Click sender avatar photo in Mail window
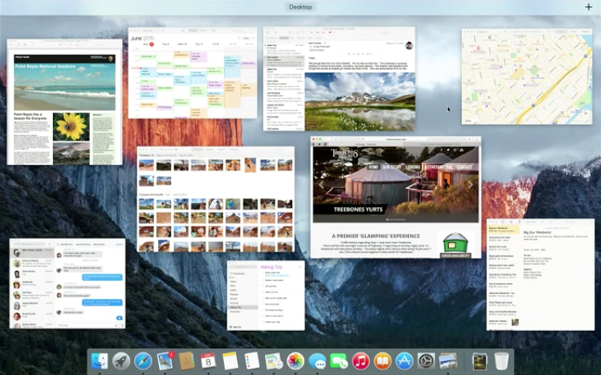Screen dimensions: 601x375 point(409,46)
